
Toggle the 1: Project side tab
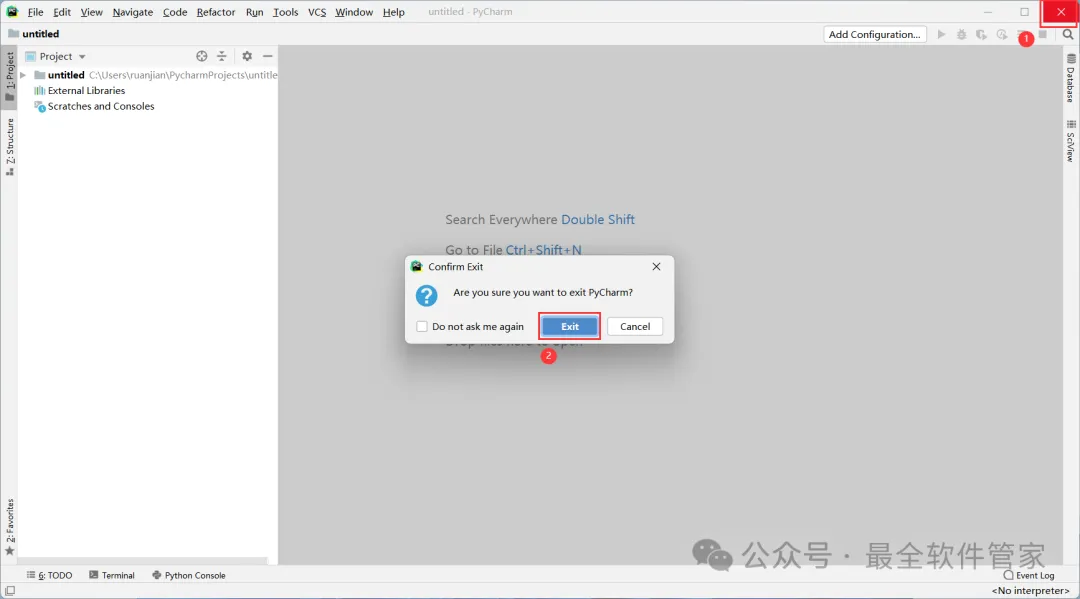10,76
